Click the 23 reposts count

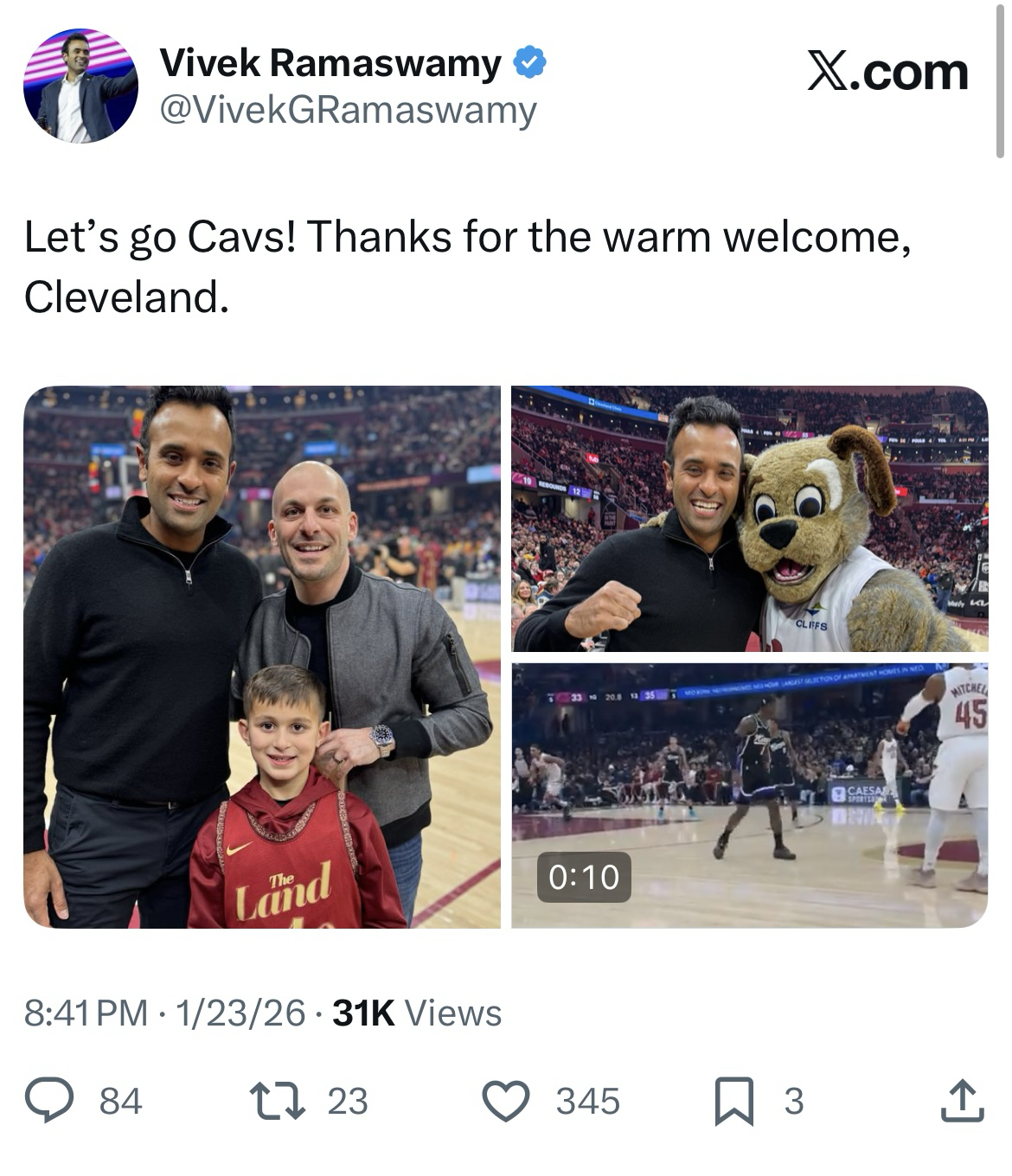pyautogui.click(x=348, y=1102)
